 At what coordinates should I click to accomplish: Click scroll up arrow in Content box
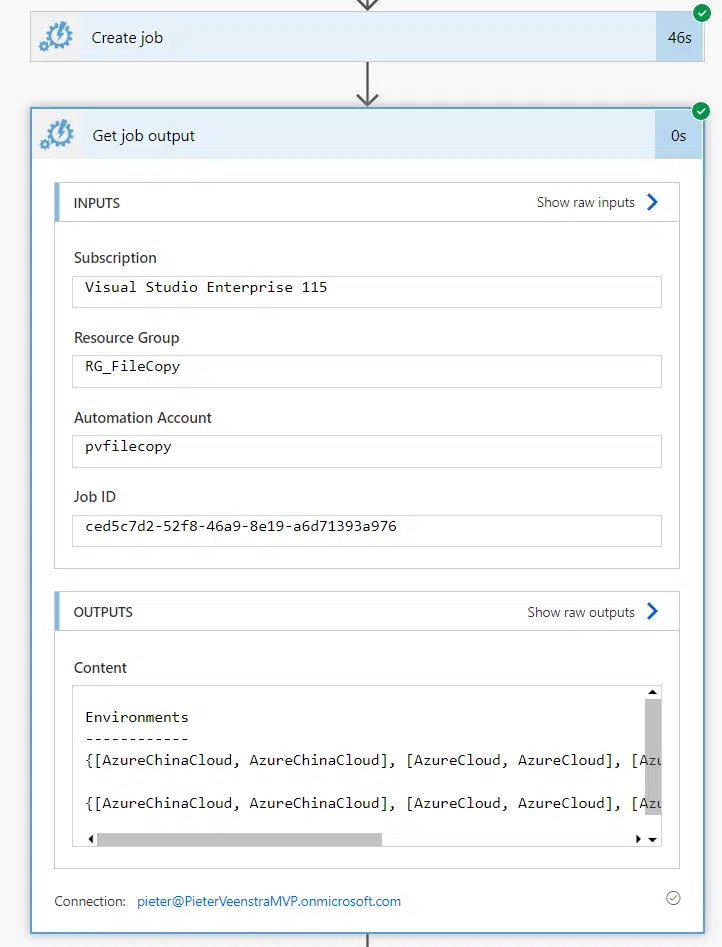[x=653, y=692]
